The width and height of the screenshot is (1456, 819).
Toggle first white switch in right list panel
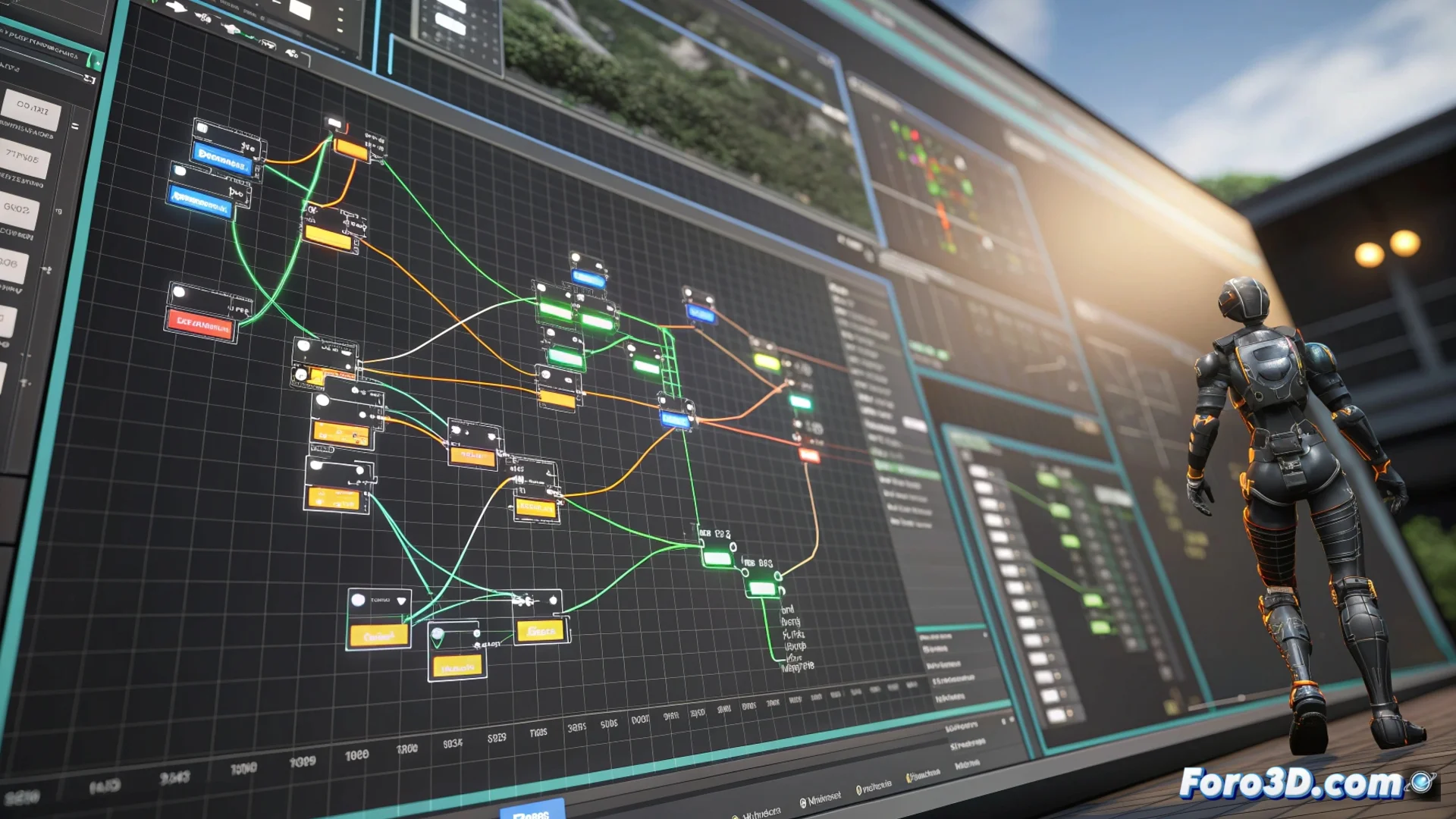(x=978, y=472)
